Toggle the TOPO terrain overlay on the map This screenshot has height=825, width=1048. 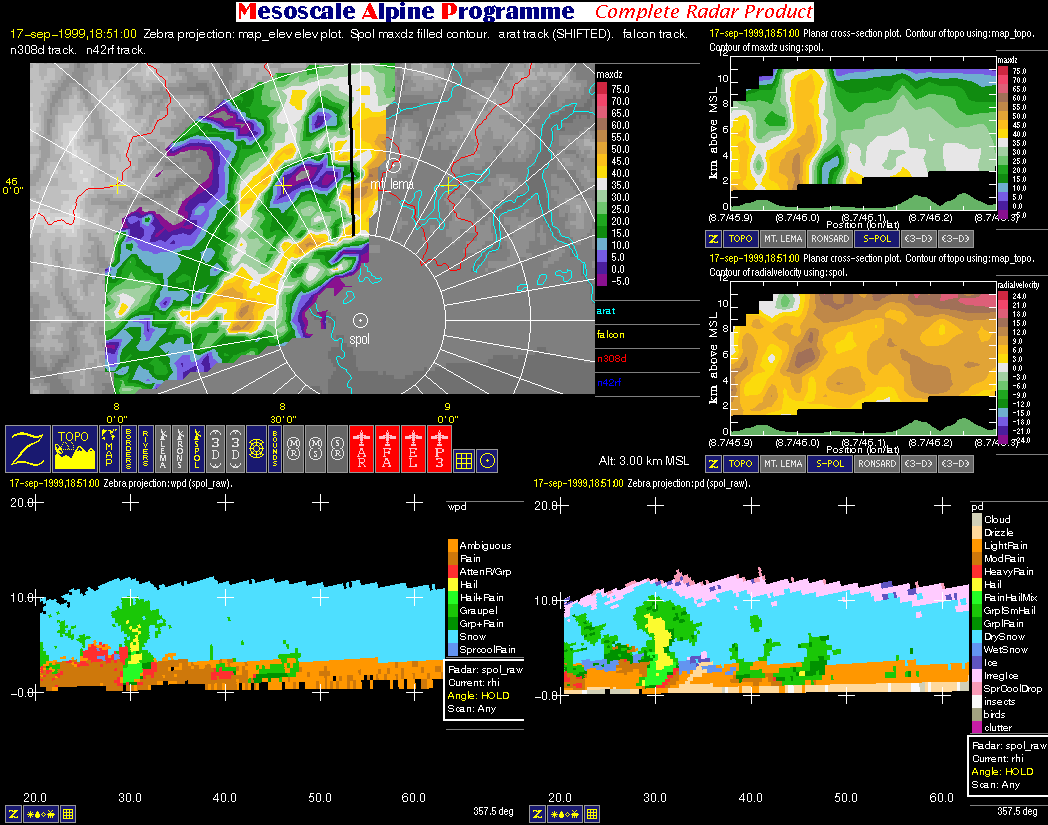click(x=74, y=449)
